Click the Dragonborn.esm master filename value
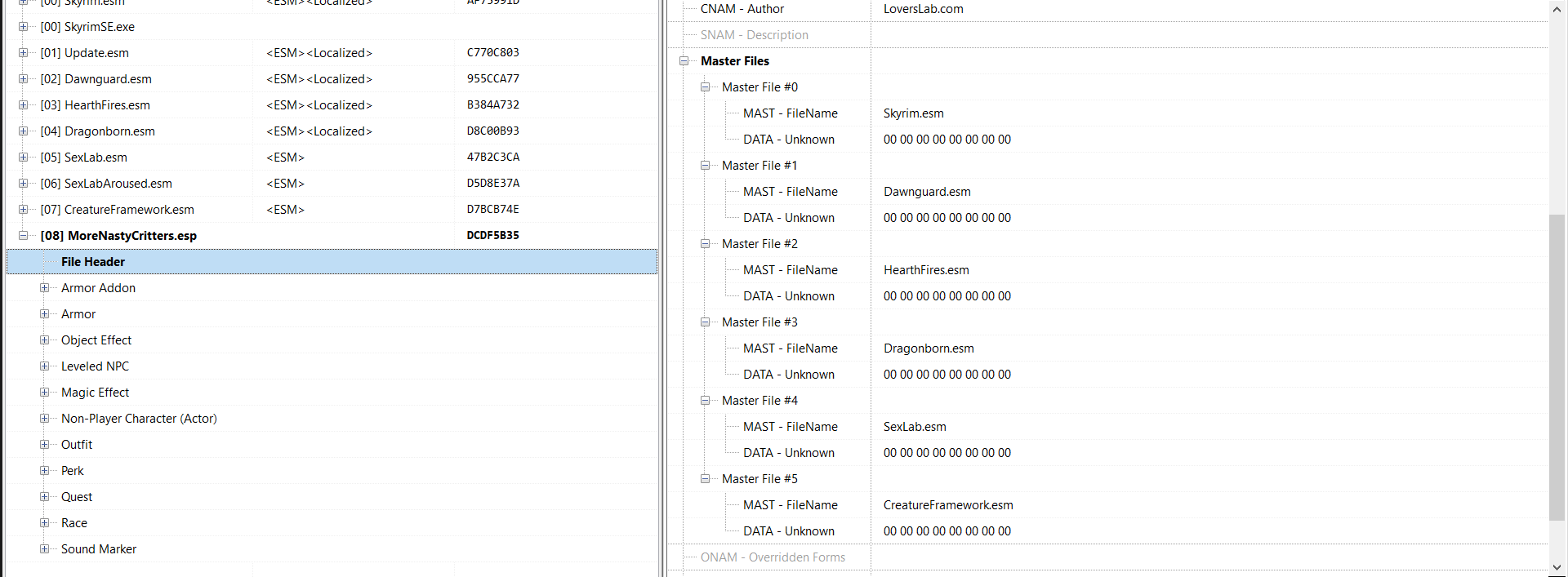 coord(929,348)
